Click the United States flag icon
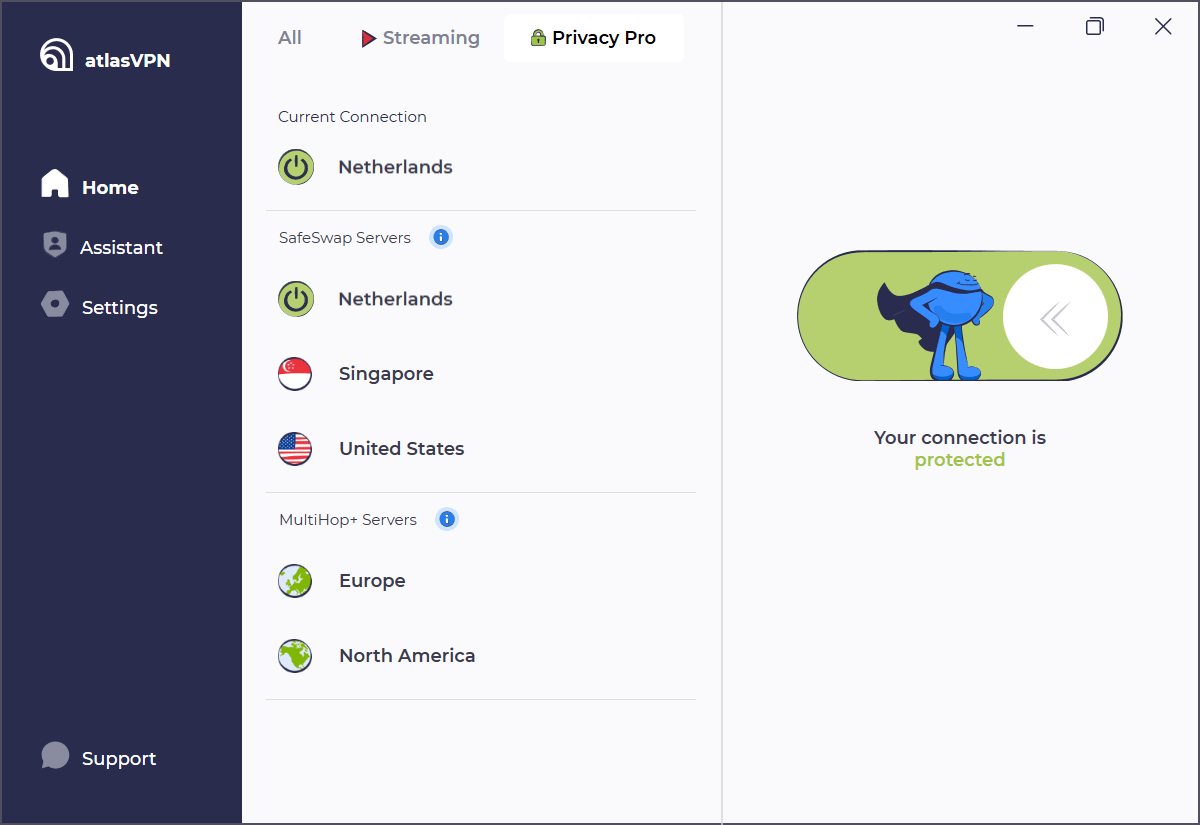 [295, 449]
